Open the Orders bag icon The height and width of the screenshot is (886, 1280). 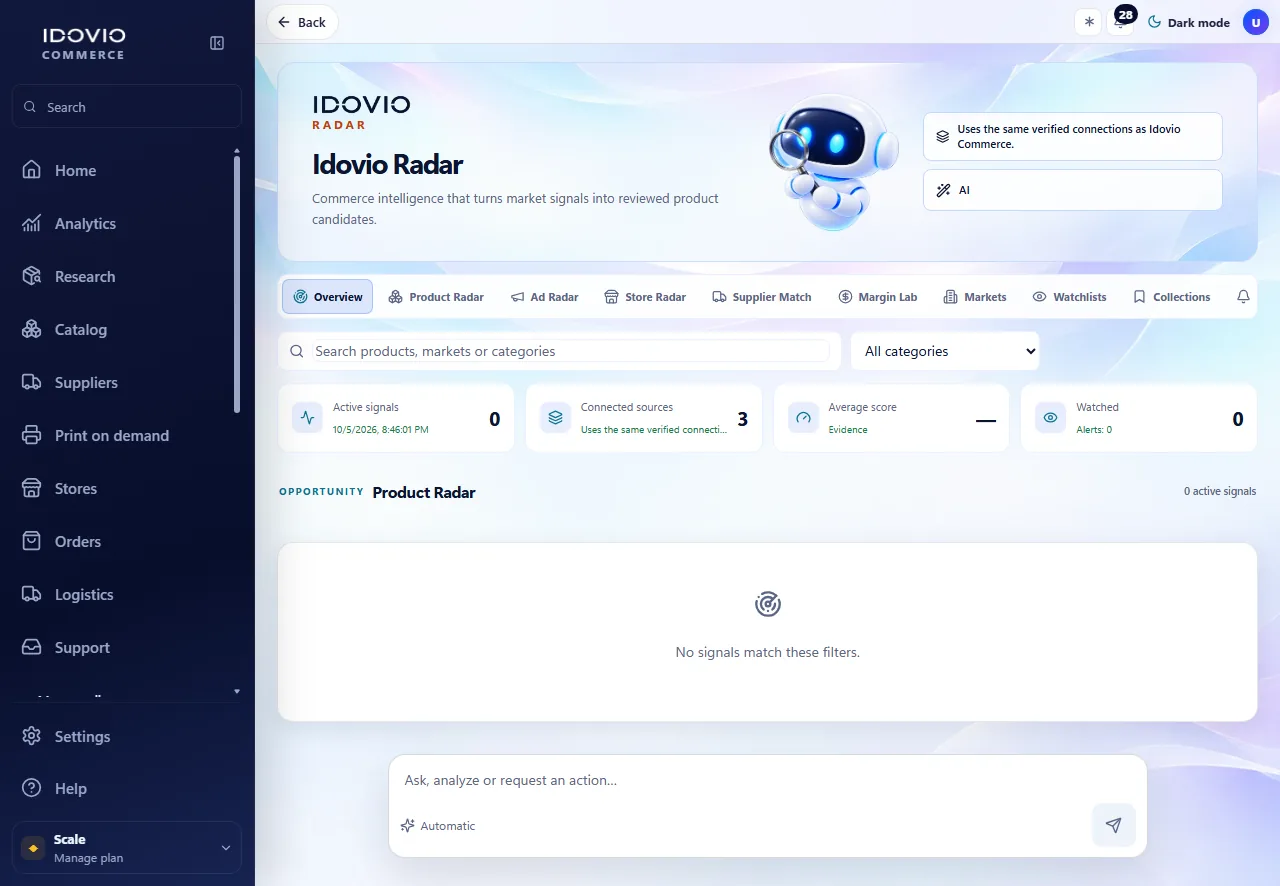(x=32, y=542)
